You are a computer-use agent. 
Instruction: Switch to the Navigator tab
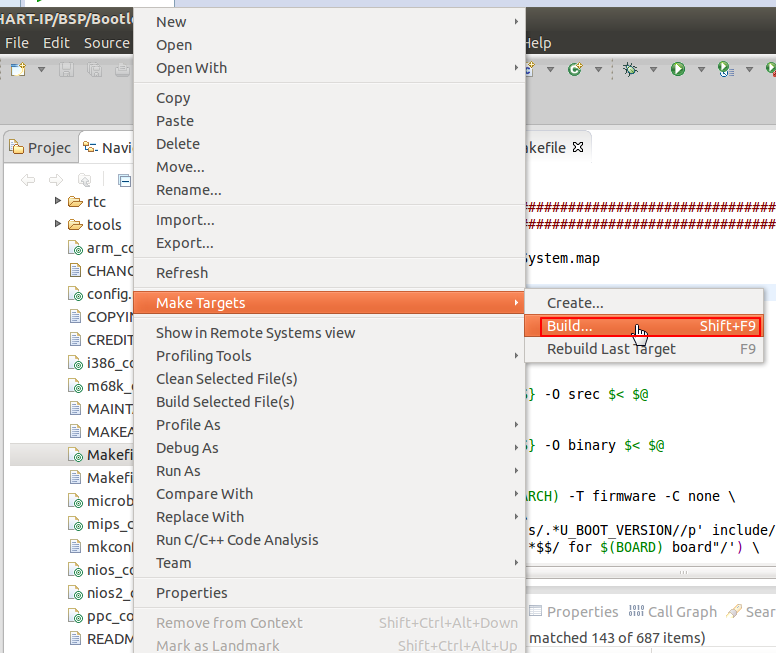[x=107, y=148]
